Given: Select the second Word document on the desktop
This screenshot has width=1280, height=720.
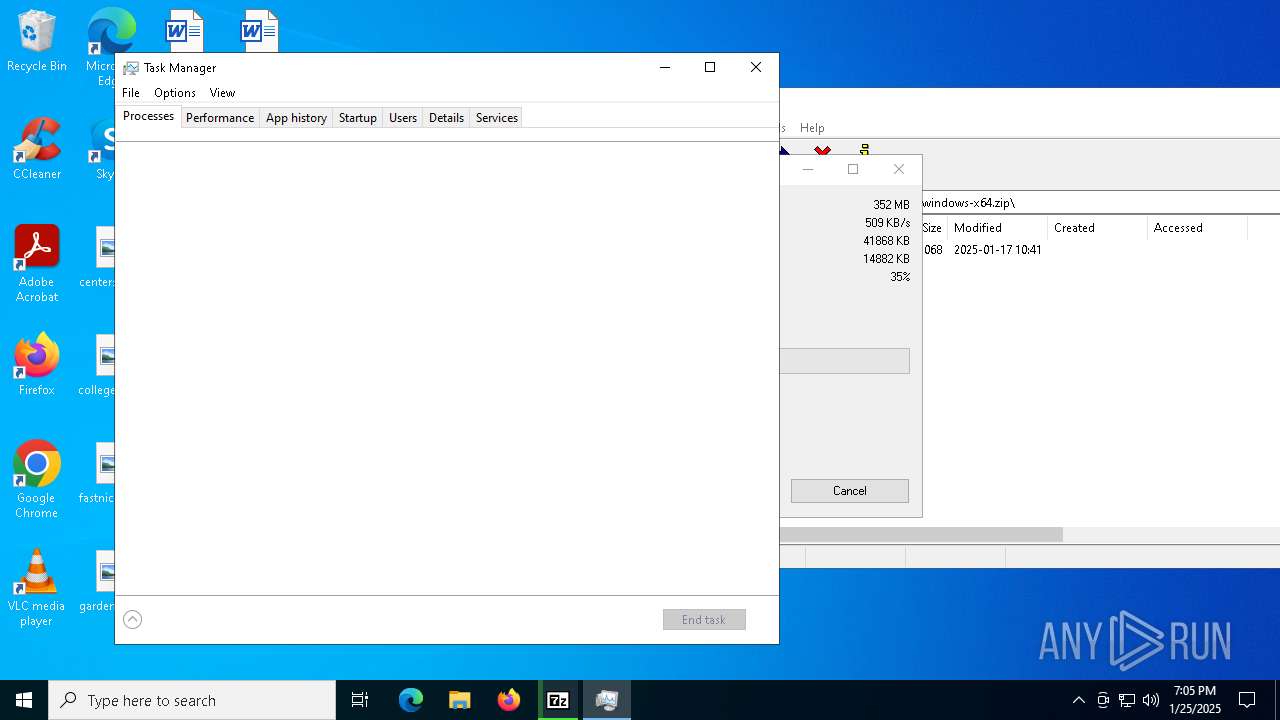Looking at the screenshot, I should [259, 31].
